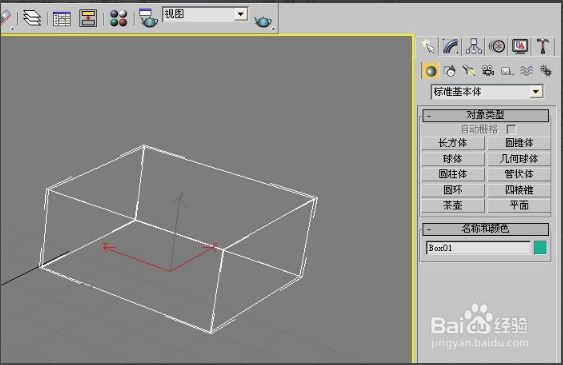Collapse the 对象类型 rollout
This screenshot has width=563, height=365.
485,116
